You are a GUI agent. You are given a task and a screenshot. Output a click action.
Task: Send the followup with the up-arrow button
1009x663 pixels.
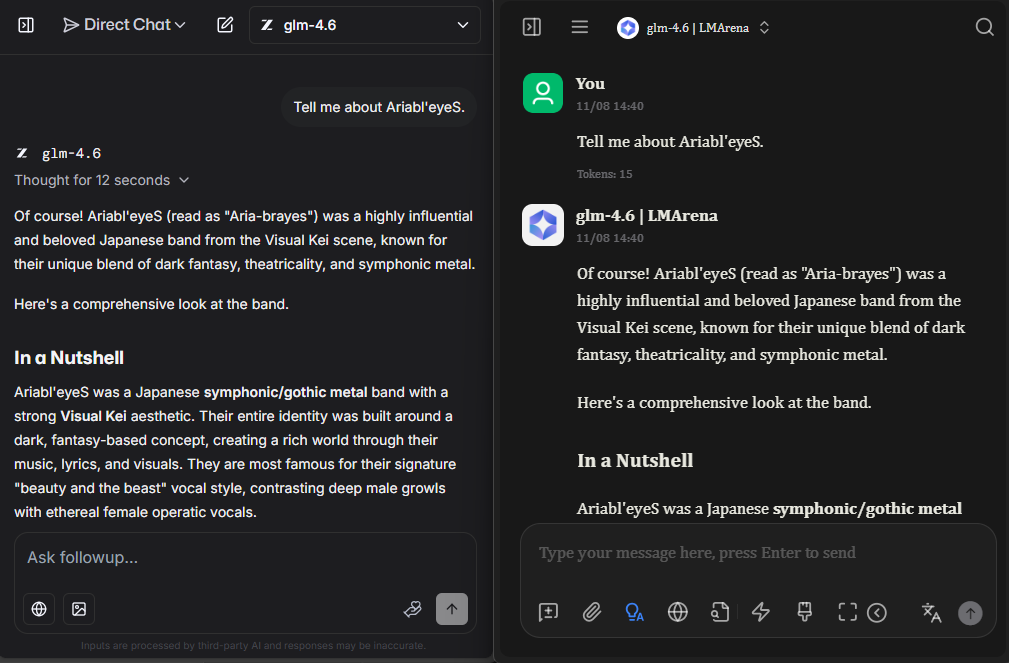pyautogui.click(x=452, y=609)
